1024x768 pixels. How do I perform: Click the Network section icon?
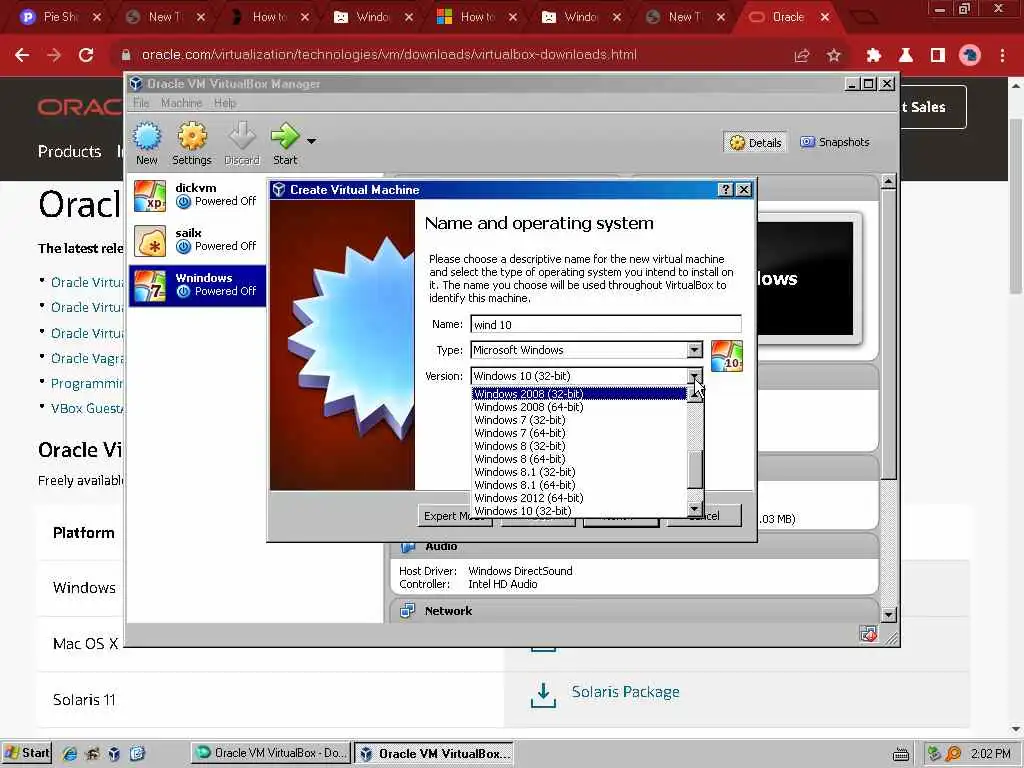(x=408, y=611)
